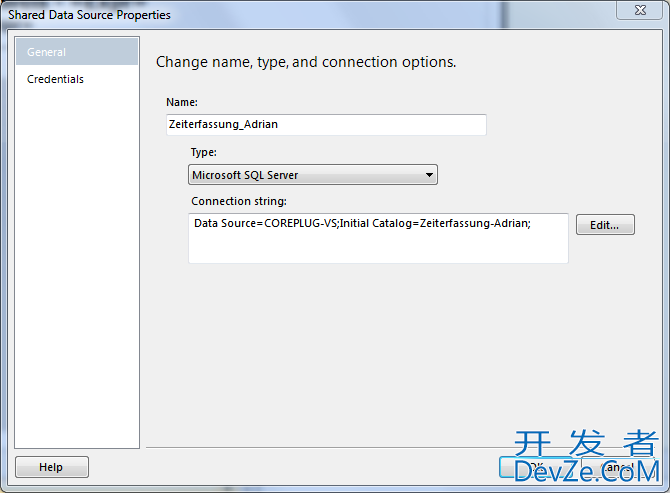Image resolution: width=670 pixels, height=493 pixels.
Task: Open the Credentials page
Action: click(x=77, y=79)
